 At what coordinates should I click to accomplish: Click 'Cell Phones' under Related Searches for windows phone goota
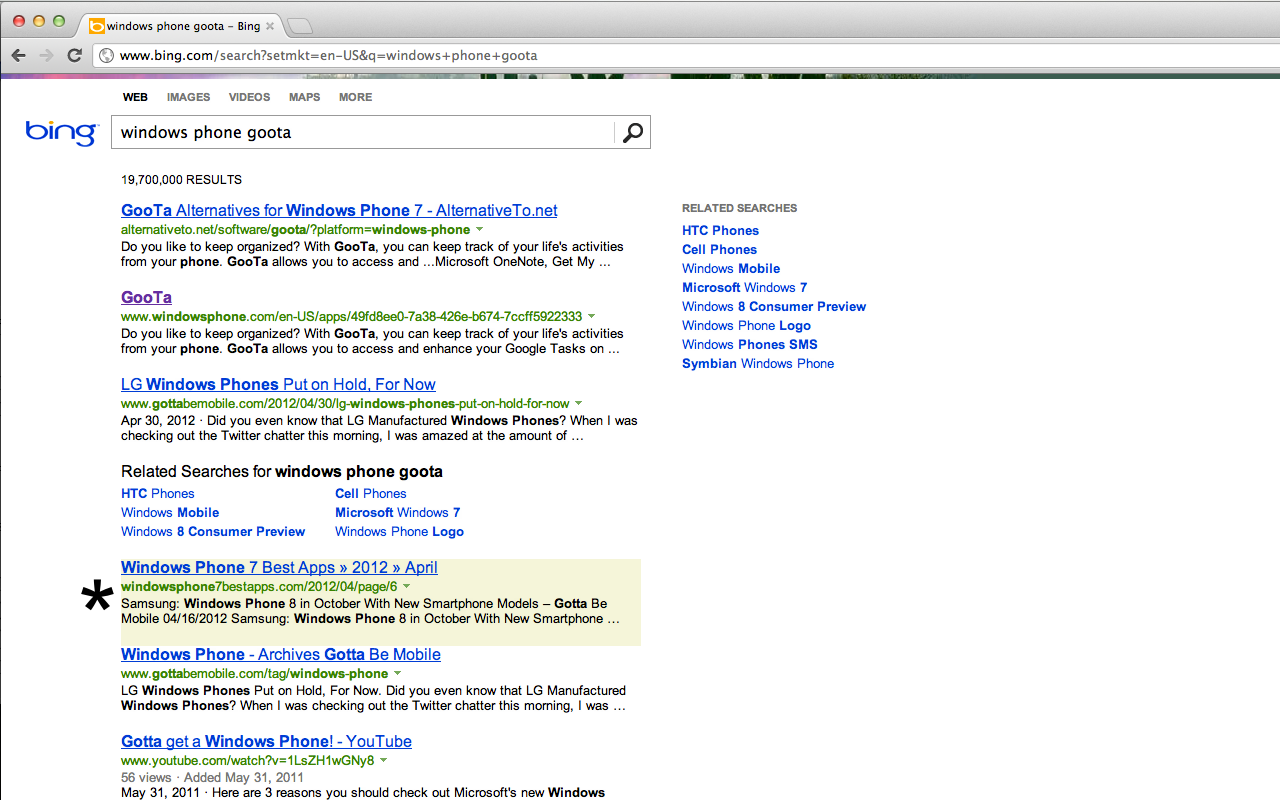coord(371,493)
